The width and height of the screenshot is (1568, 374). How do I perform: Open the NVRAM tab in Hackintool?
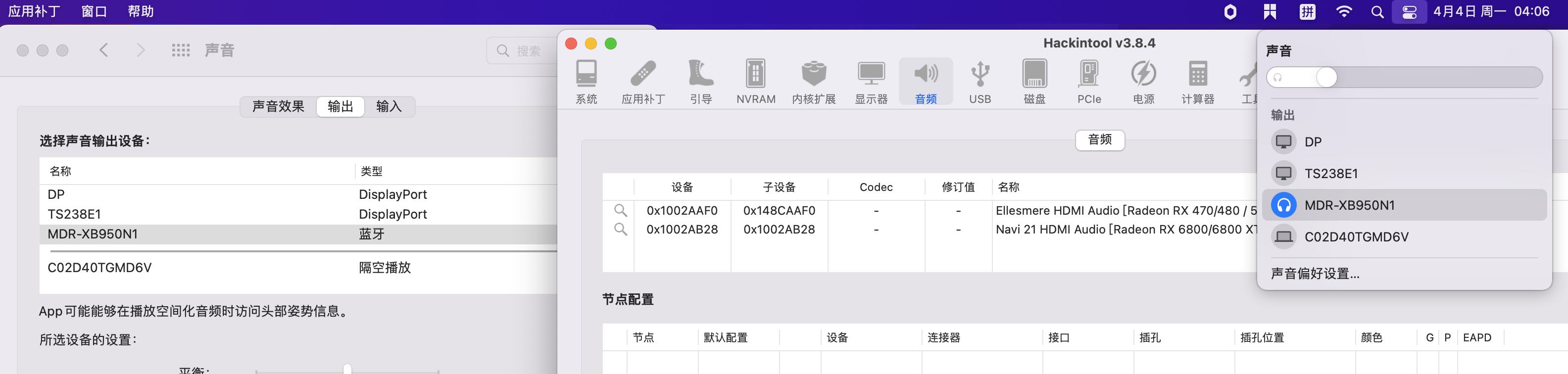coord(755,82)
